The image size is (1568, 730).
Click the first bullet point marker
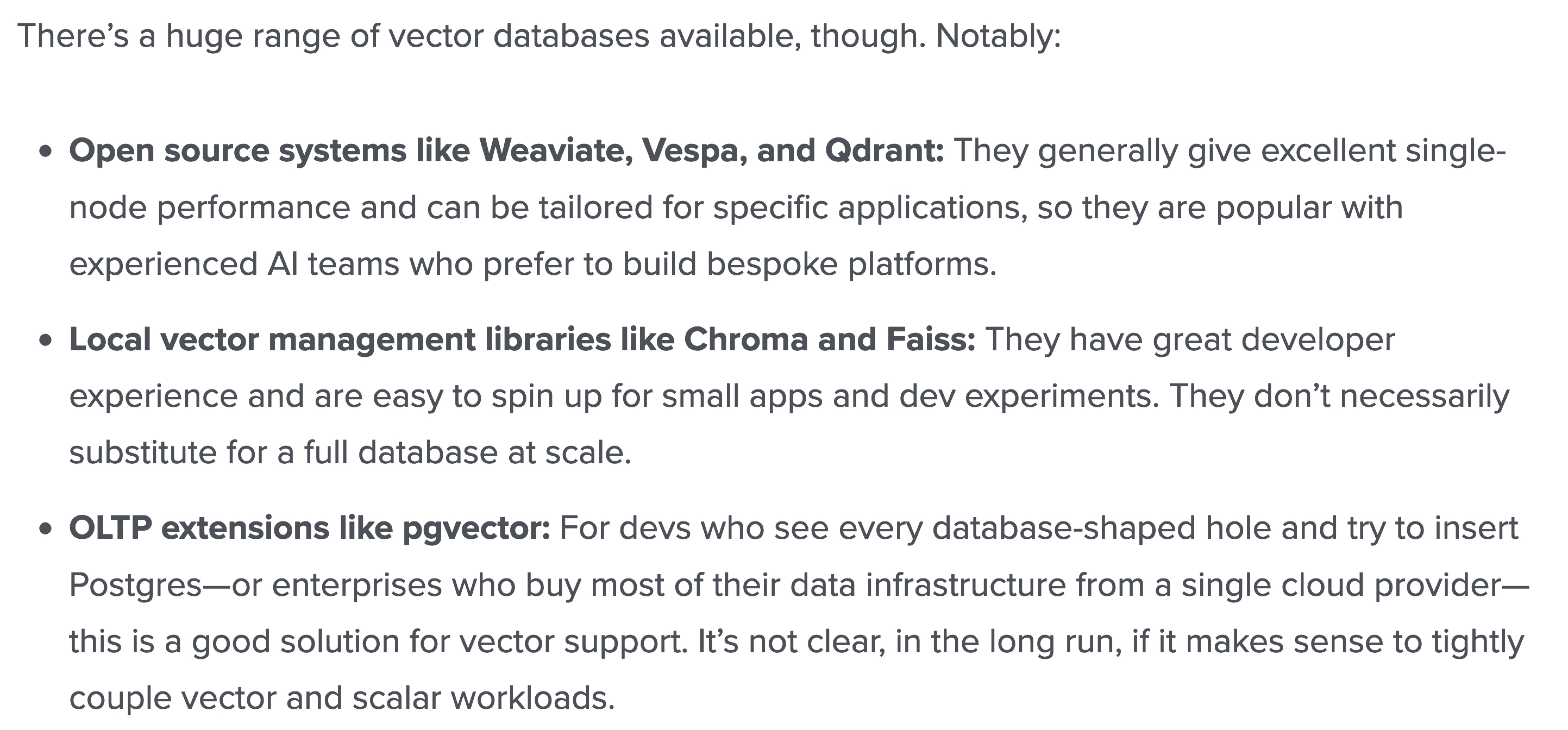point(45,152)
